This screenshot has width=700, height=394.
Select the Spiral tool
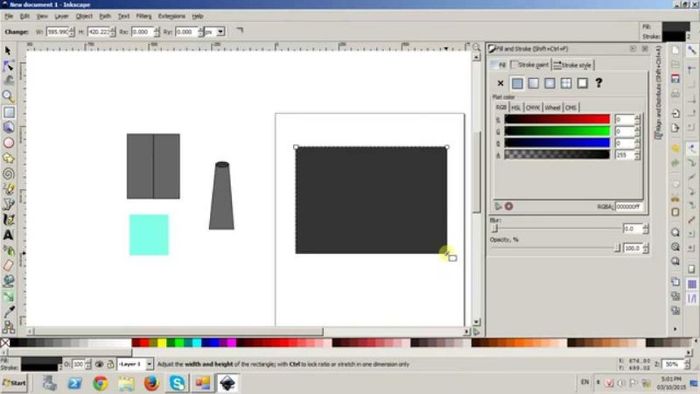pos(8,174)
